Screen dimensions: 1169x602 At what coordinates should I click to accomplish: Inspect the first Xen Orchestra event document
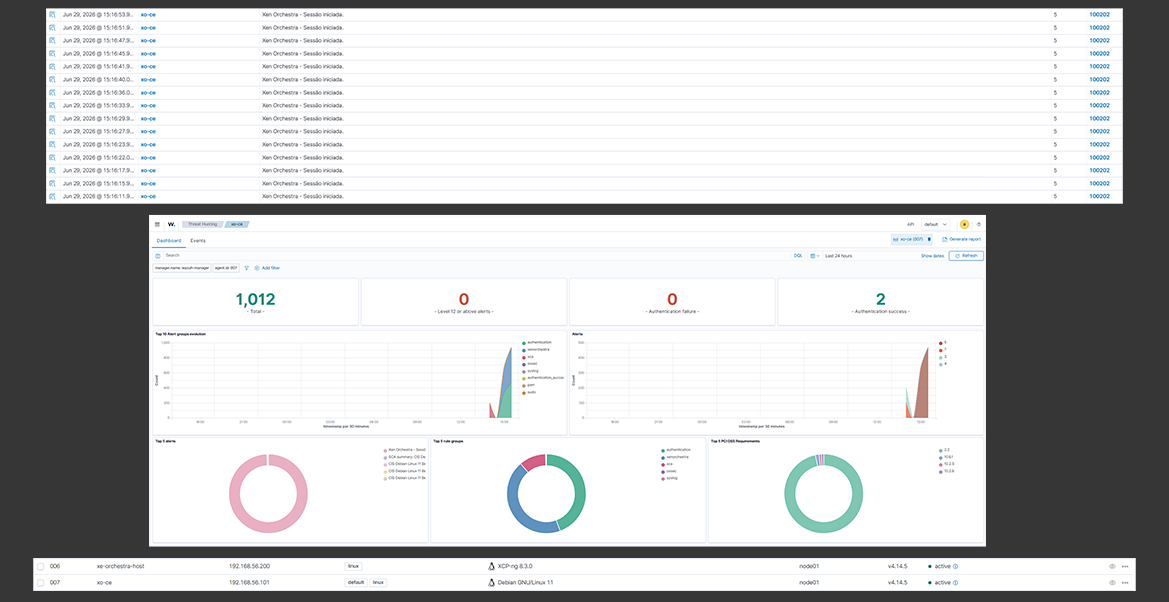[x=52, y=14]
